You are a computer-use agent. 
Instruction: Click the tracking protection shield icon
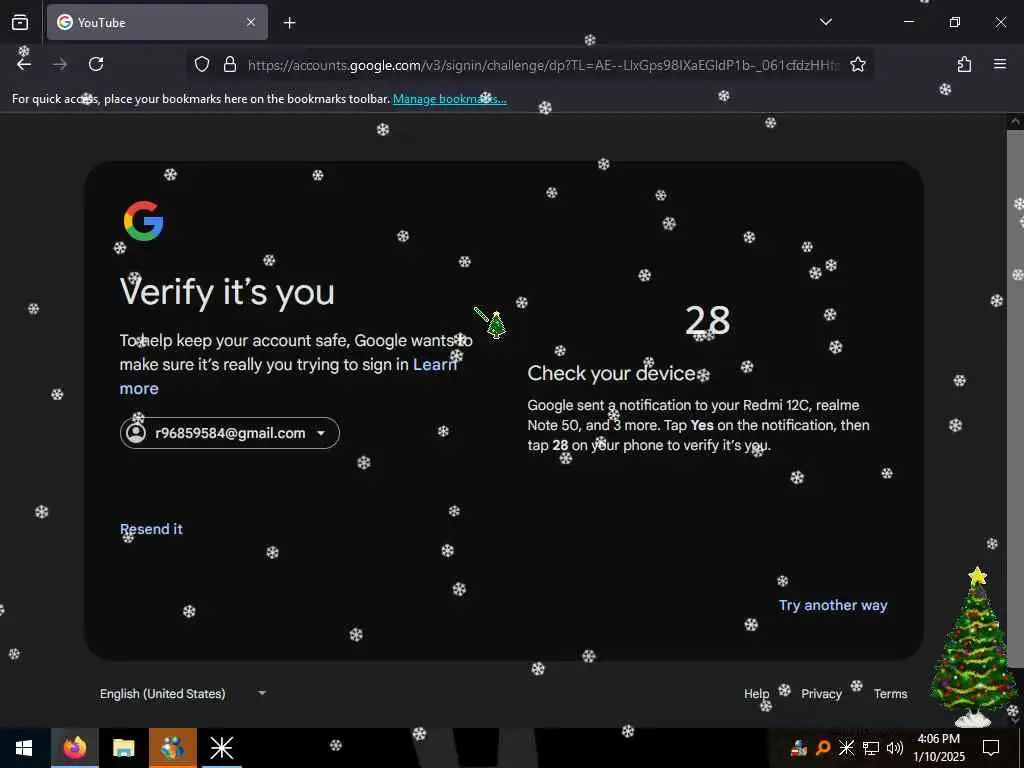pos(202,64)
